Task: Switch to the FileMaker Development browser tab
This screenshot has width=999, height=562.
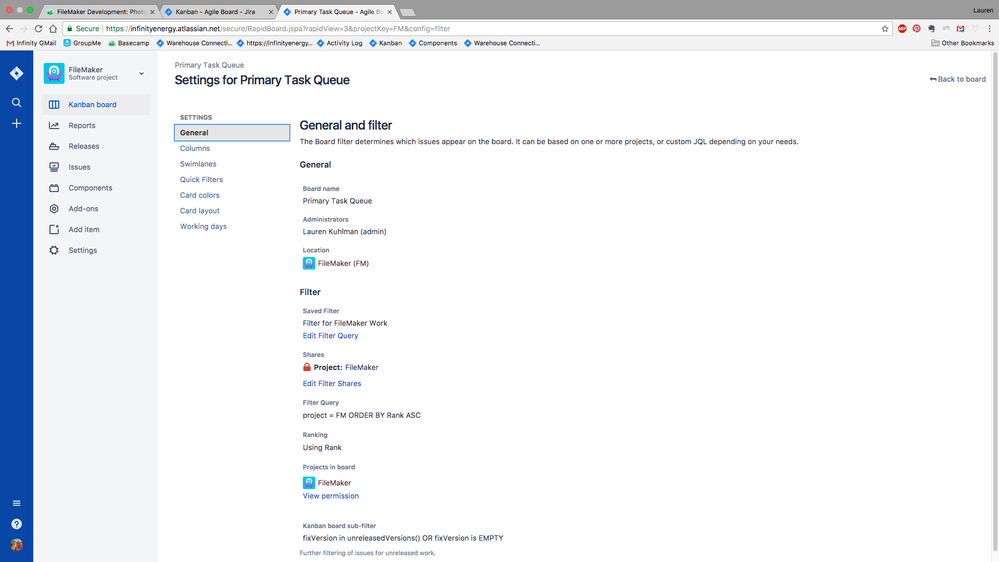Action: click(101, 11)
